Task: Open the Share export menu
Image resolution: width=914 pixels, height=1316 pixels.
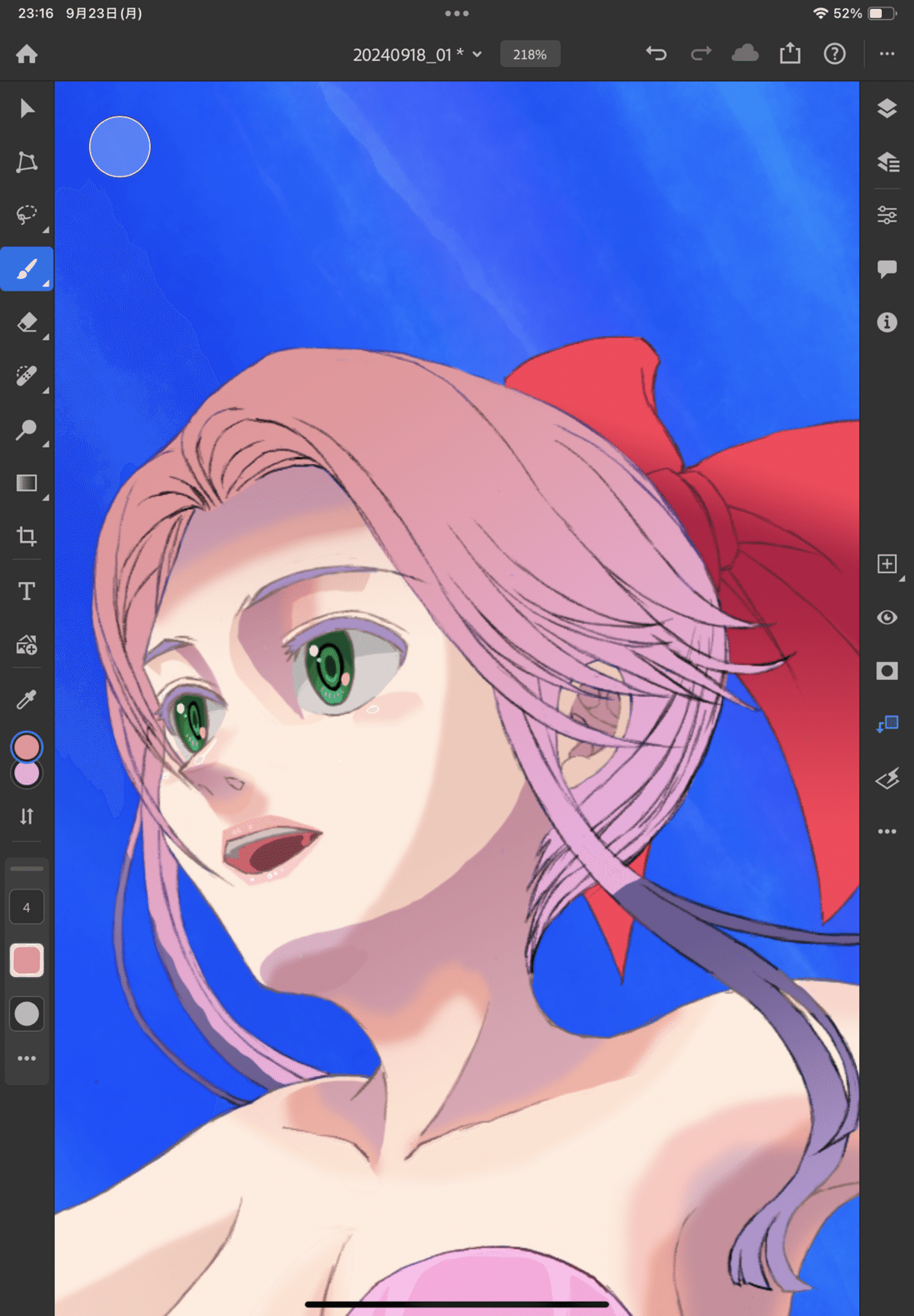Action: [790, 53]
